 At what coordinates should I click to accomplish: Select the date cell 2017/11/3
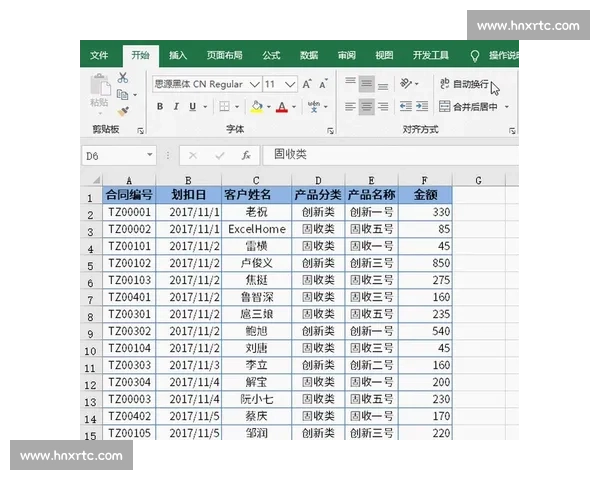(189, 365)
